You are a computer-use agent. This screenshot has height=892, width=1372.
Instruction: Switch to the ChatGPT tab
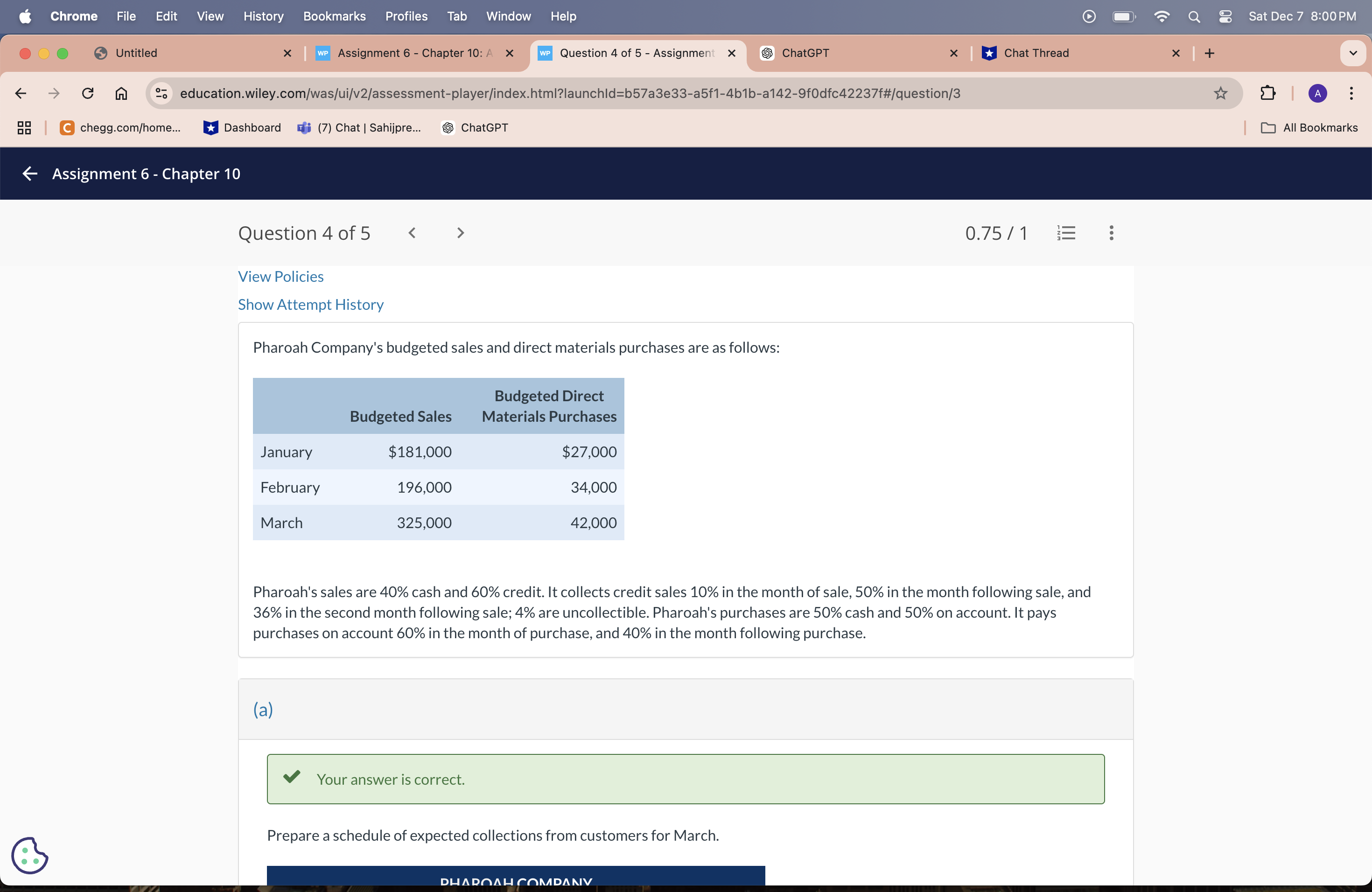click(853, 53)
